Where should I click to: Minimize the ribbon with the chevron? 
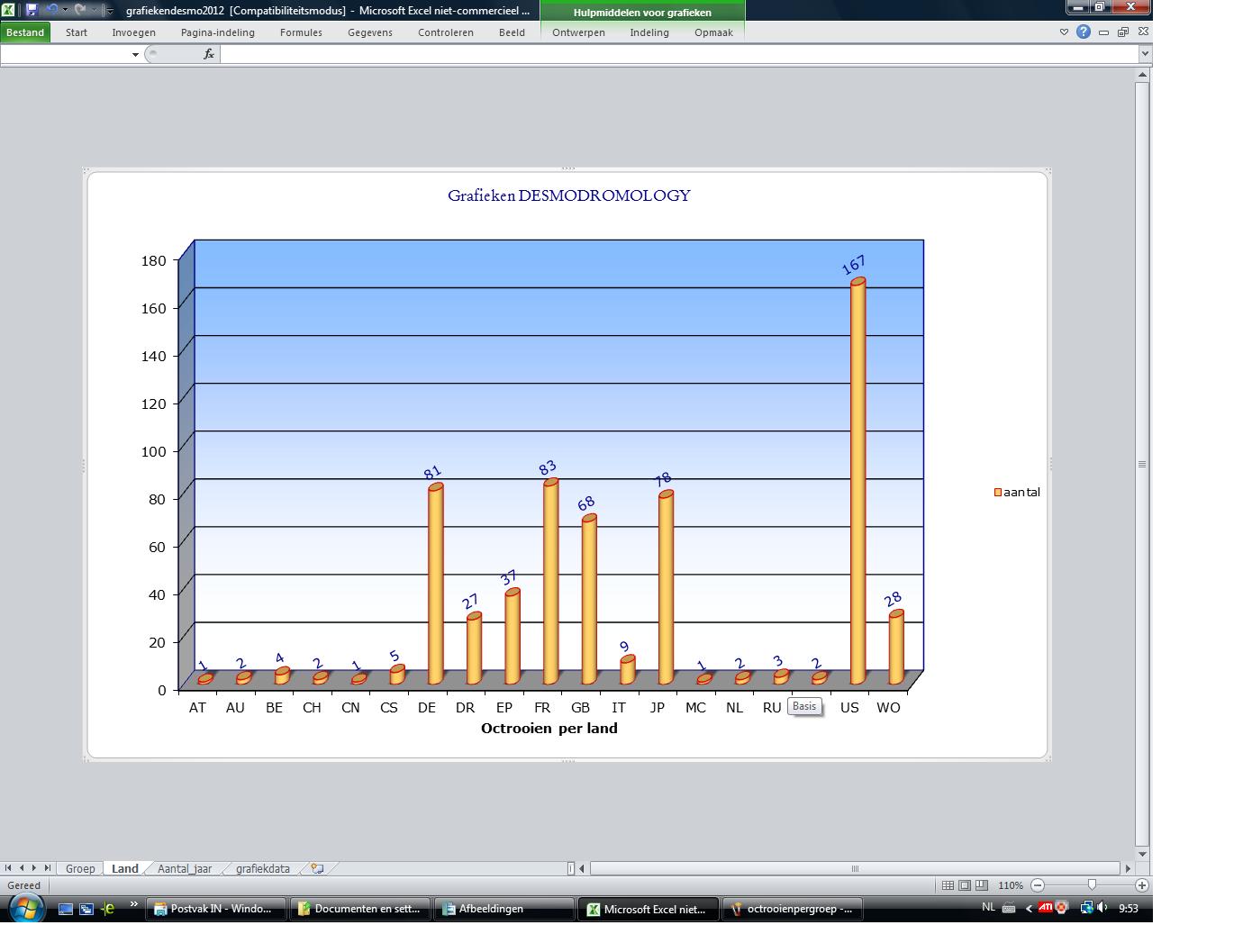1064,32
